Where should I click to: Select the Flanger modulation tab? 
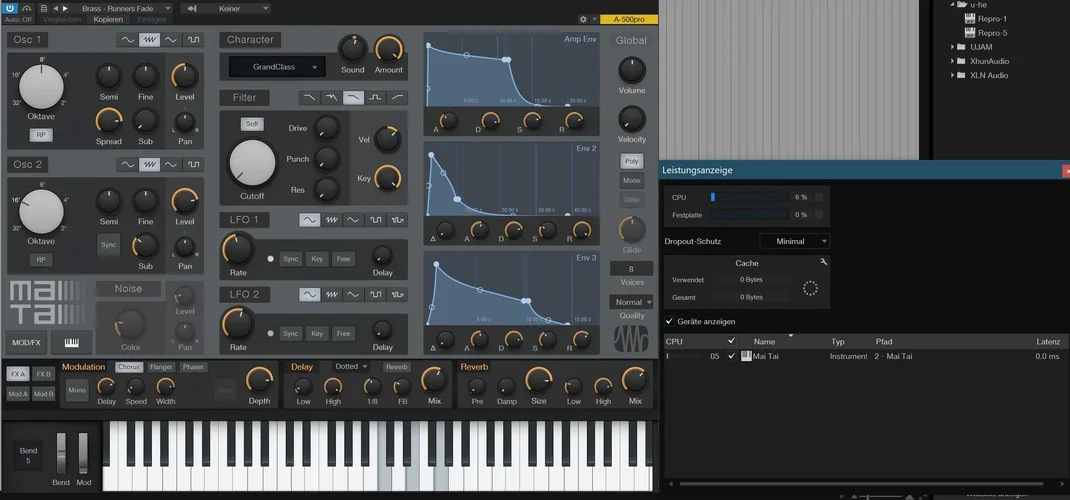pos(161,367)
